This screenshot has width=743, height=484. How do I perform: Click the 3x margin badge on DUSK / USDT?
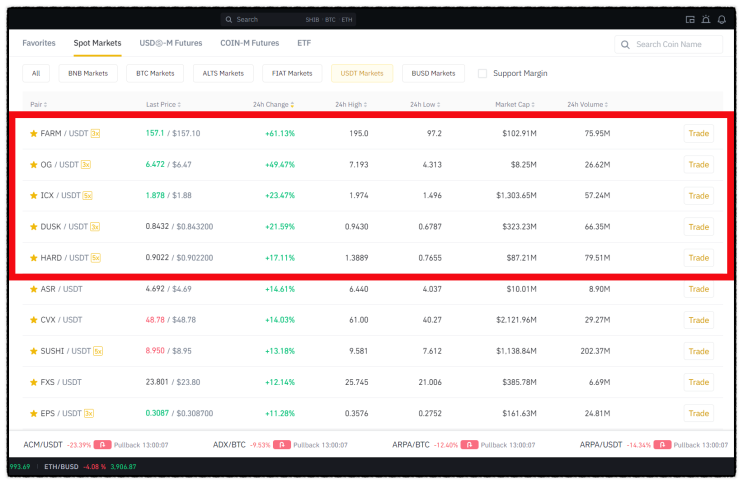point(95,227)
